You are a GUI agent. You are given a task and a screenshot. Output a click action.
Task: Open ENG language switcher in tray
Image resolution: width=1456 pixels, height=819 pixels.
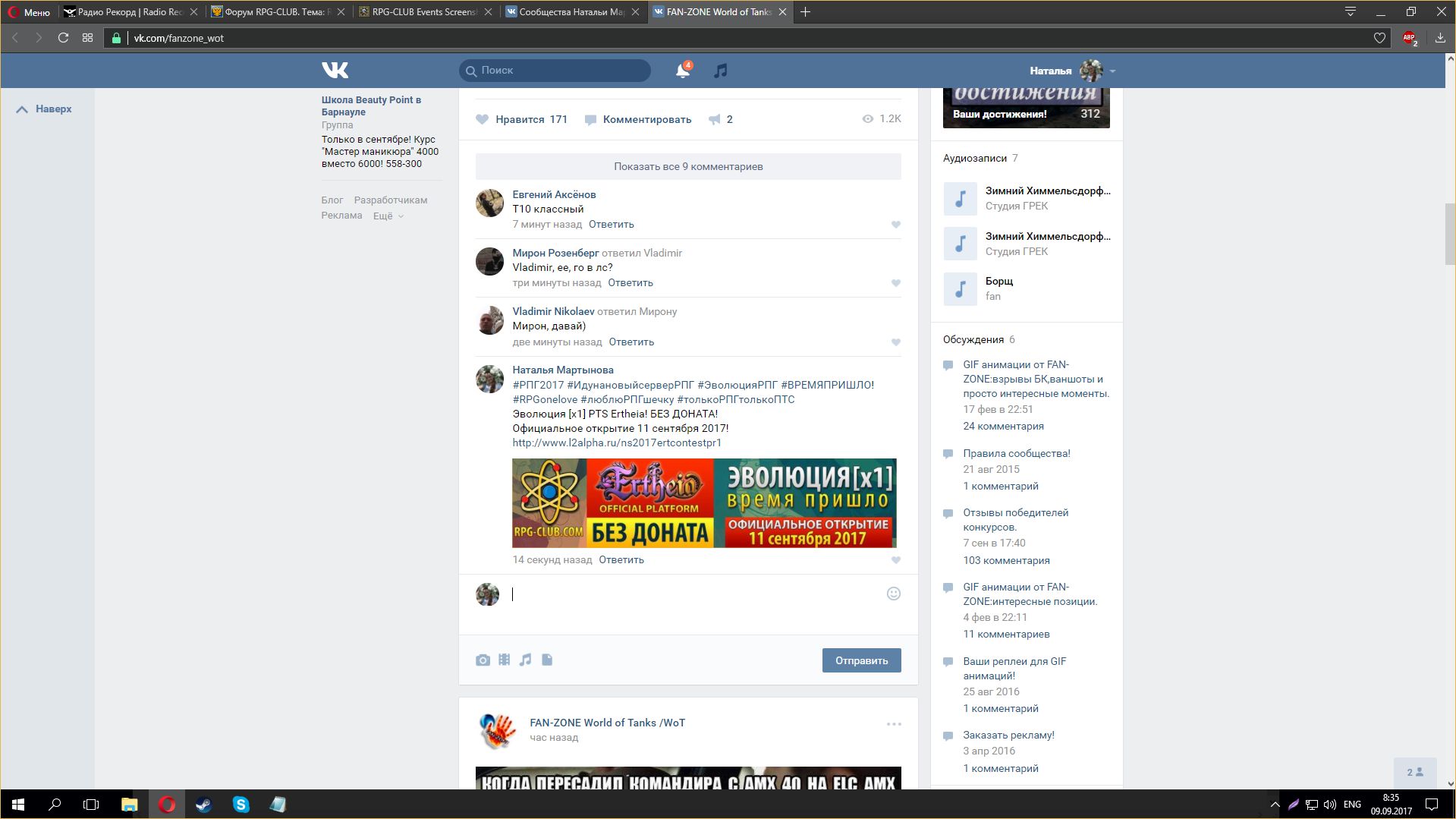(x=1352, y=805)
